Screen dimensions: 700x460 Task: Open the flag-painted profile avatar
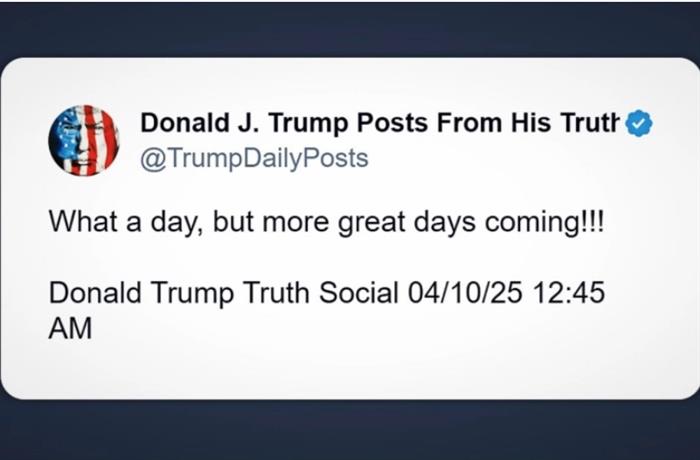[84, 140]
